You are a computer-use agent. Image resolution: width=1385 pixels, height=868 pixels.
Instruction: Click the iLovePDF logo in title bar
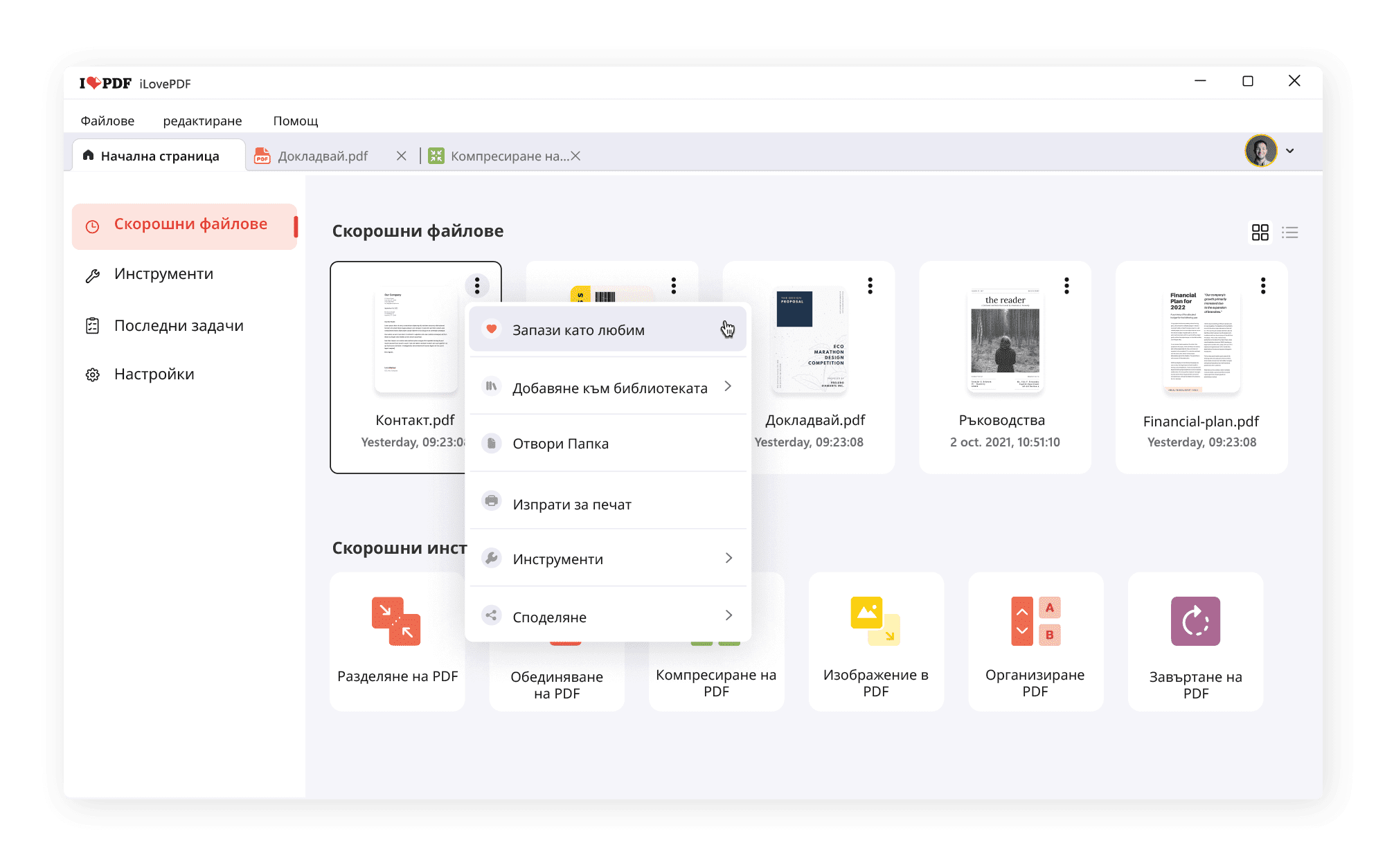click(105, 83)
